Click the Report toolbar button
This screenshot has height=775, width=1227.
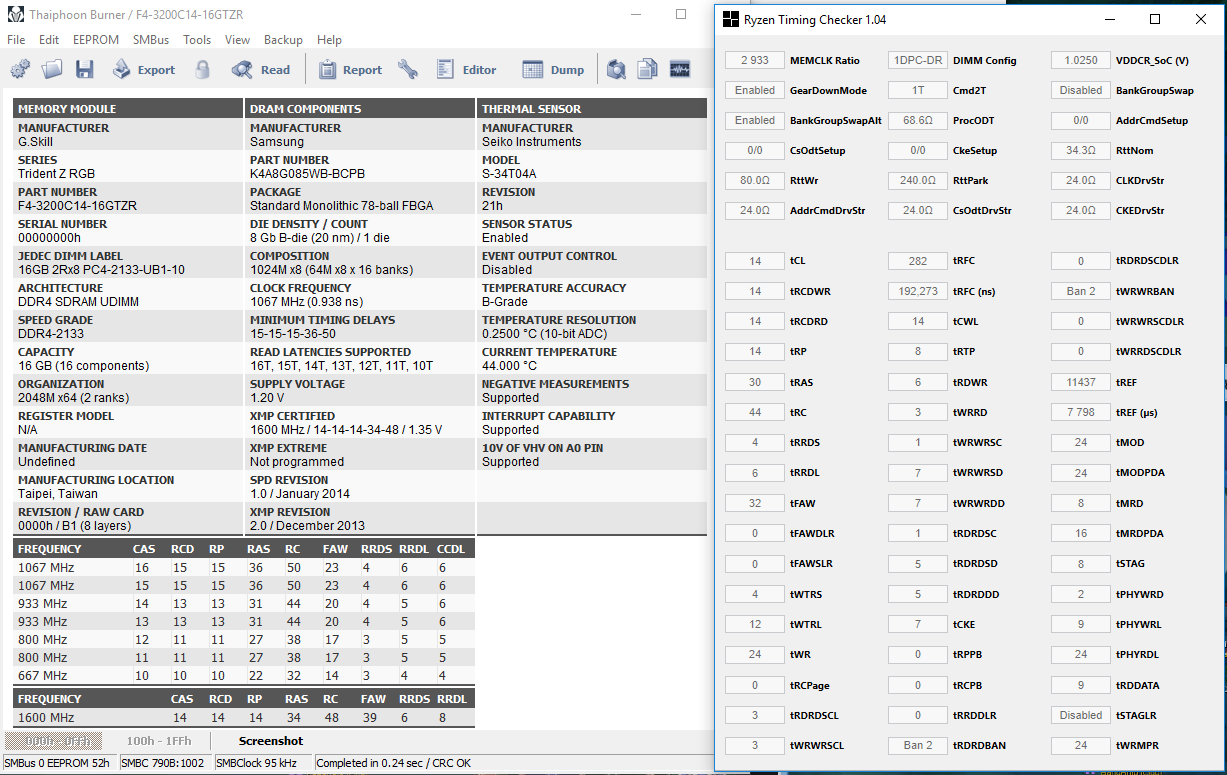[350, 69]
